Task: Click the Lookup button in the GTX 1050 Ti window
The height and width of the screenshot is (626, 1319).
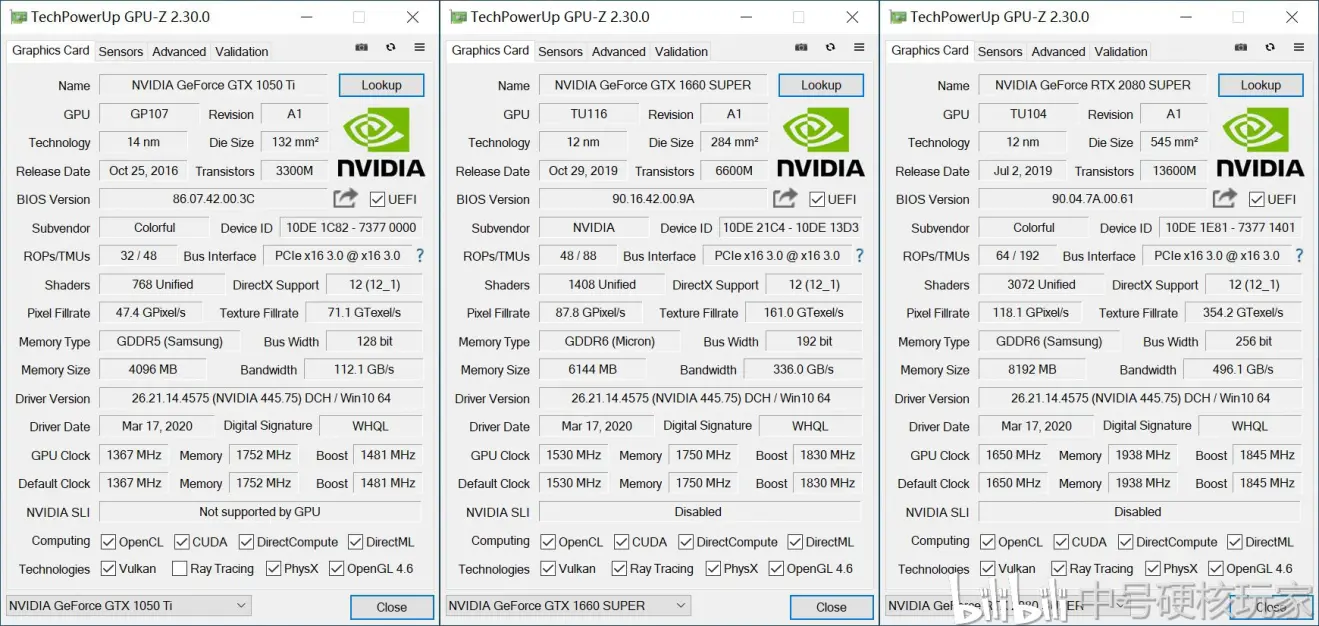Action: click(381, 85)
